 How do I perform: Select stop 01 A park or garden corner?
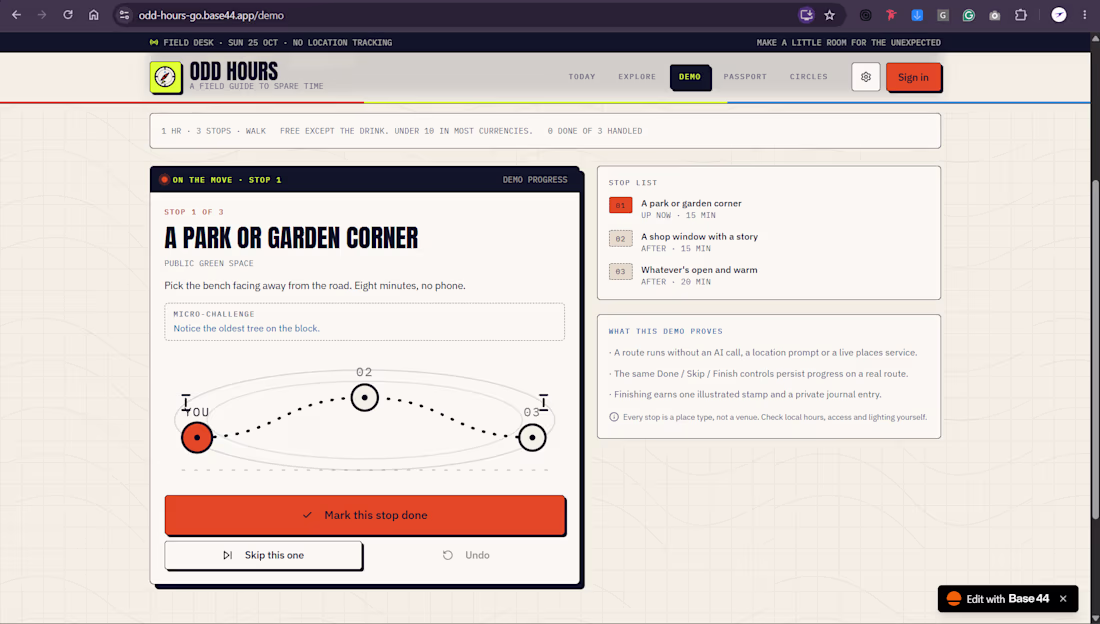(x=769, y=208)
